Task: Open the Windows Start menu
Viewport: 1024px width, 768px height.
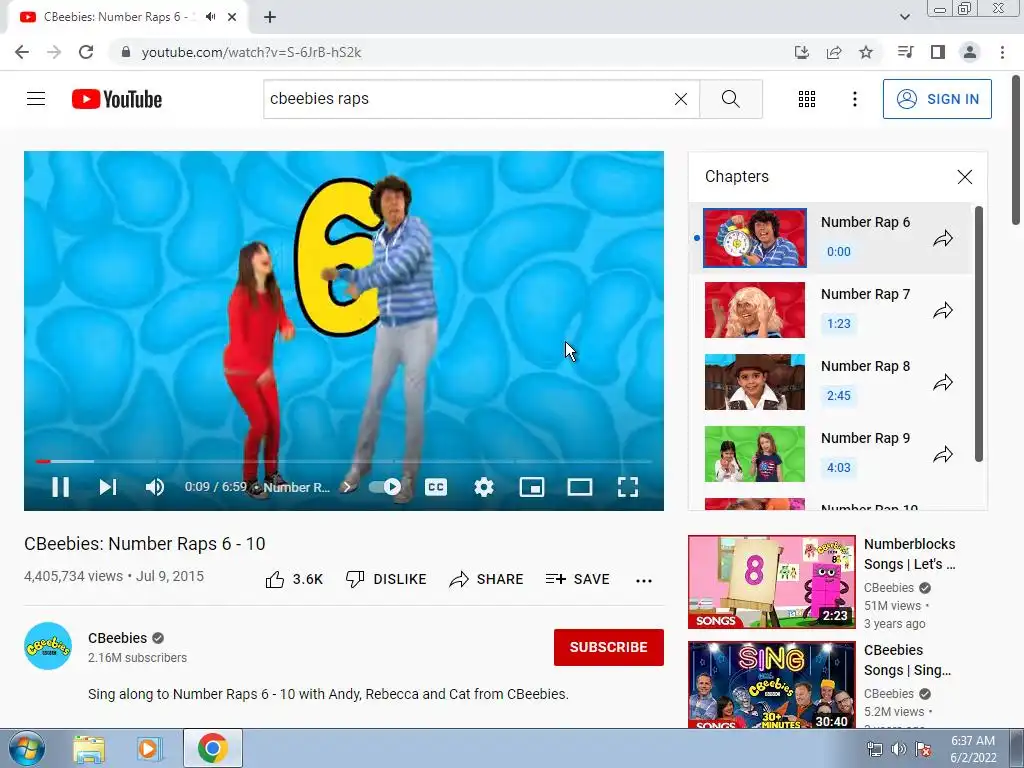Action: (26, 748)
